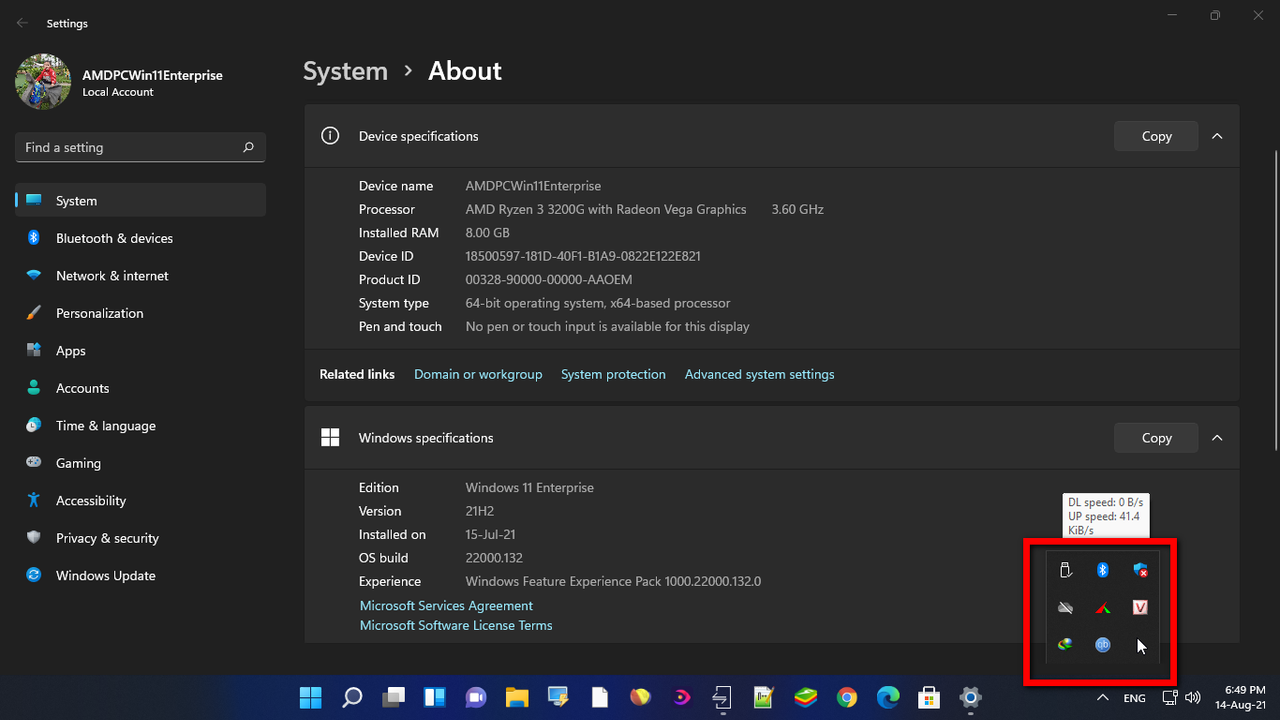
Task: Open the Apps settings page
Action: [140, 351]
